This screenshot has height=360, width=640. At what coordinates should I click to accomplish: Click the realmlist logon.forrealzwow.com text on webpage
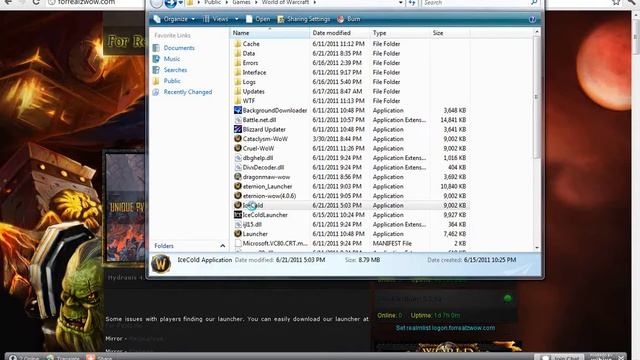pyautogui.click(x=445, y=328)
